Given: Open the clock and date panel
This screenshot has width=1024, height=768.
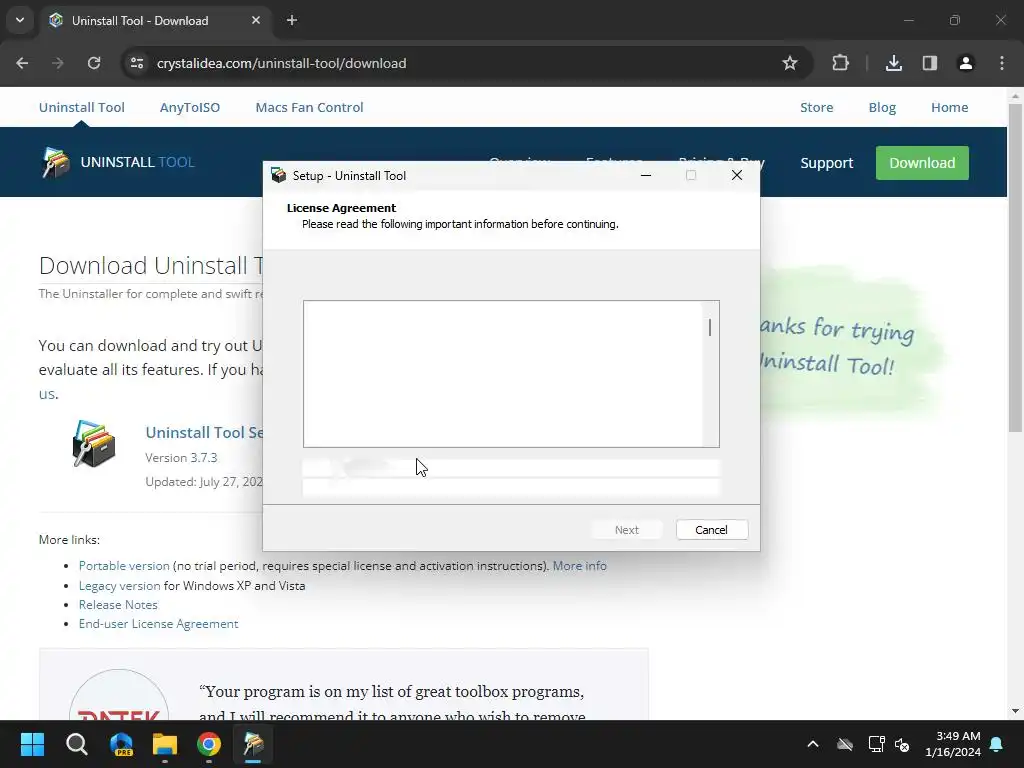Looking at the screenshot, I should tap(953, 744).
